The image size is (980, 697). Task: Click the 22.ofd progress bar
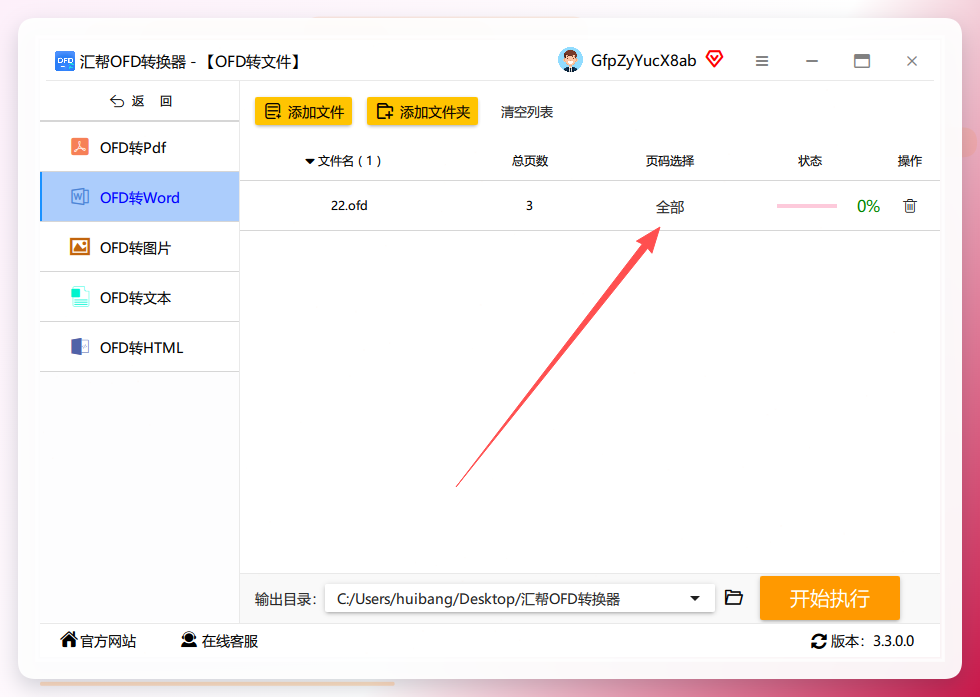point(807,206)
